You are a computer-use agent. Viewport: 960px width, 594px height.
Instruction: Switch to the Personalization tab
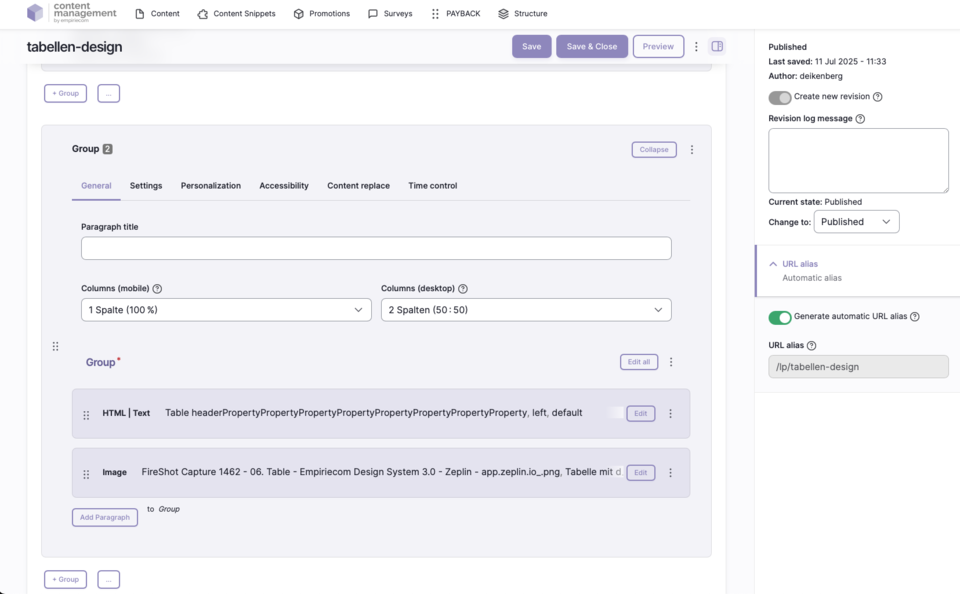(210, 186)
